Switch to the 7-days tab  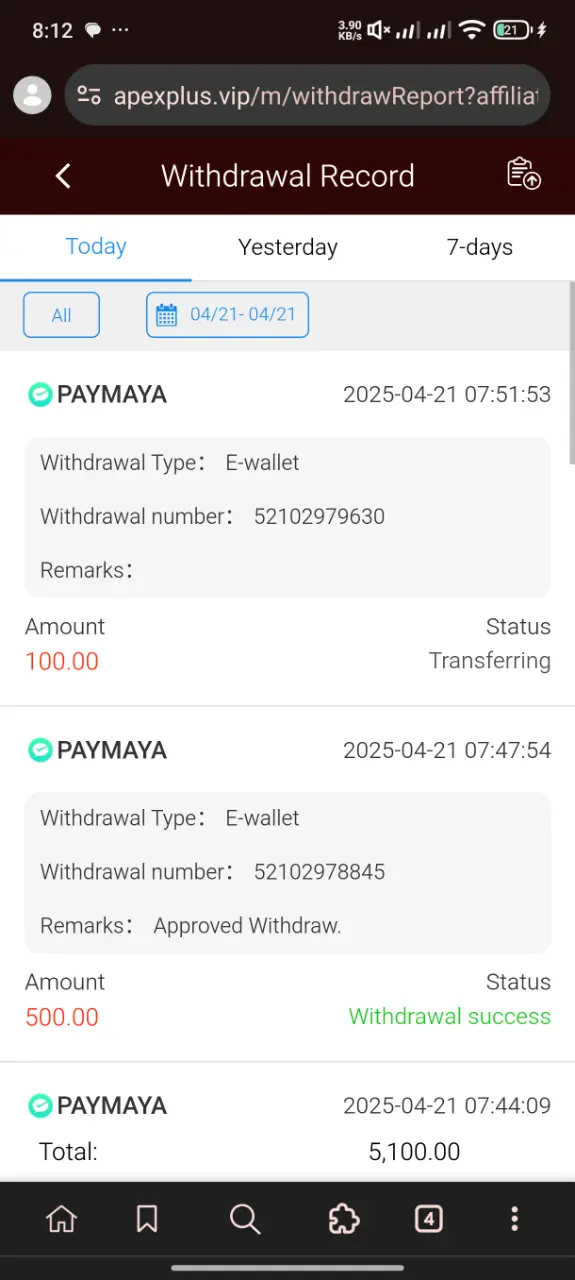coord(479,247)
